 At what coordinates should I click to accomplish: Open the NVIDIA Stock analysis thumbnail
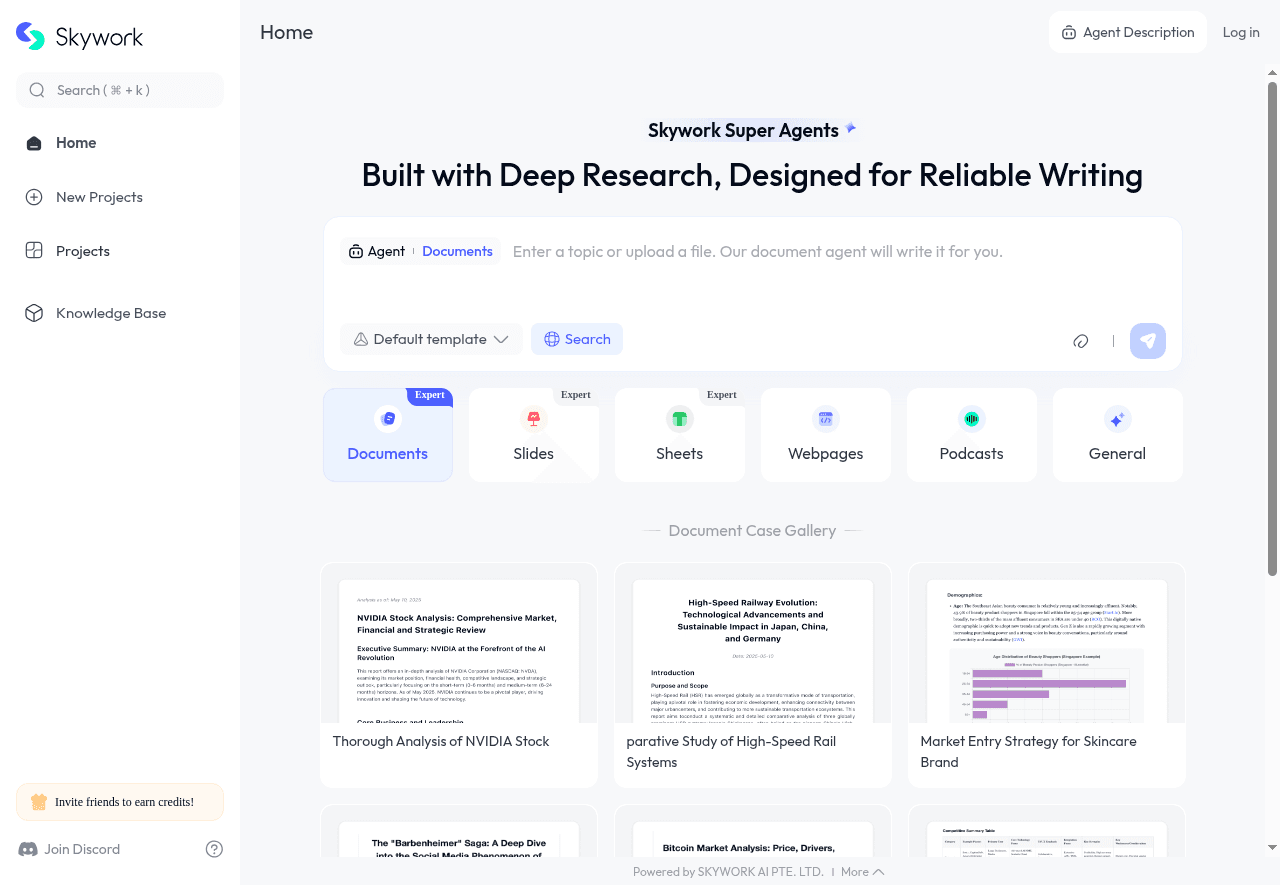coord(459,650)
